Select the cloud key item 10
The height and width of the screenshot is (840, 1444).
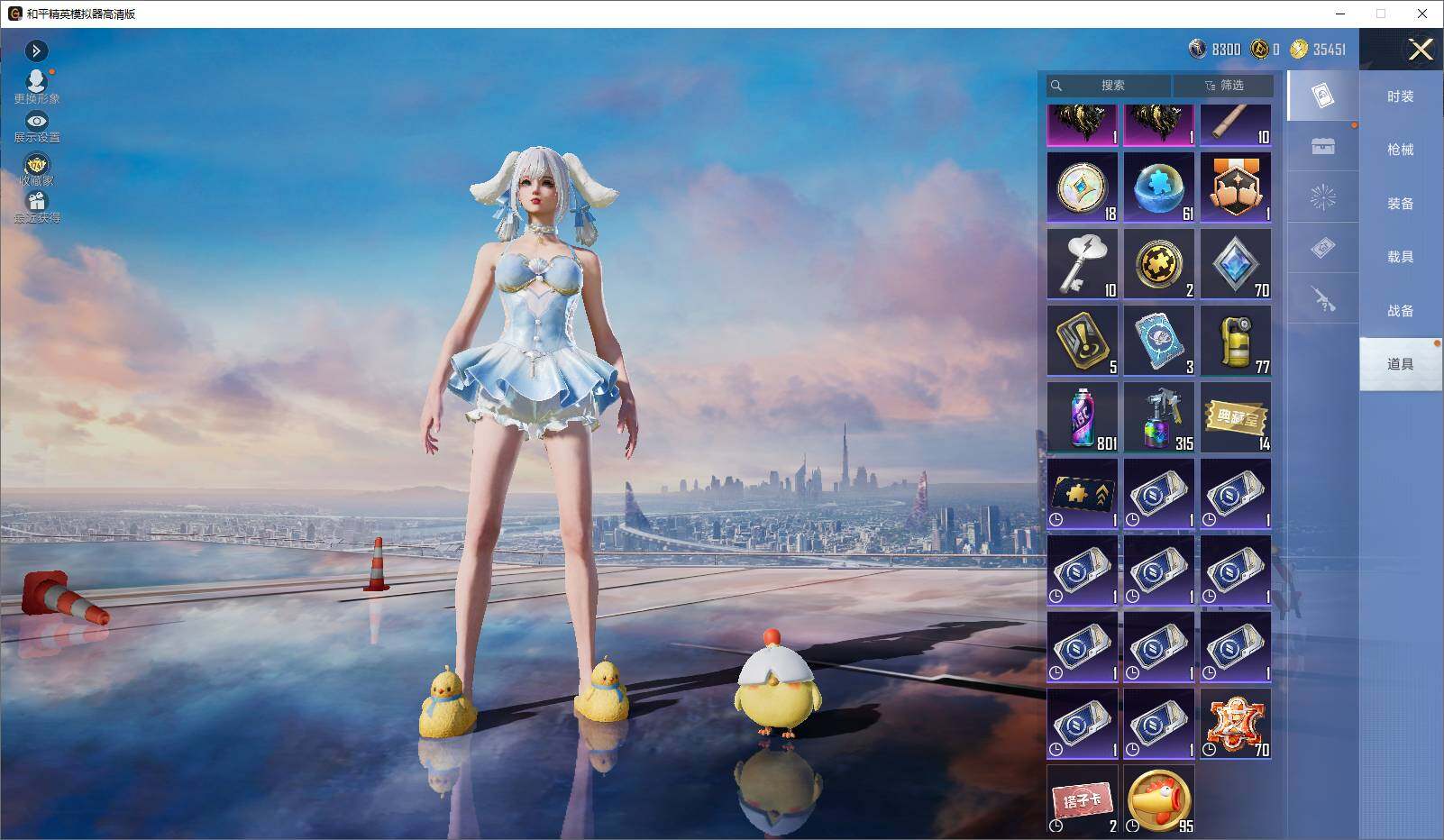click(1083, 264)
